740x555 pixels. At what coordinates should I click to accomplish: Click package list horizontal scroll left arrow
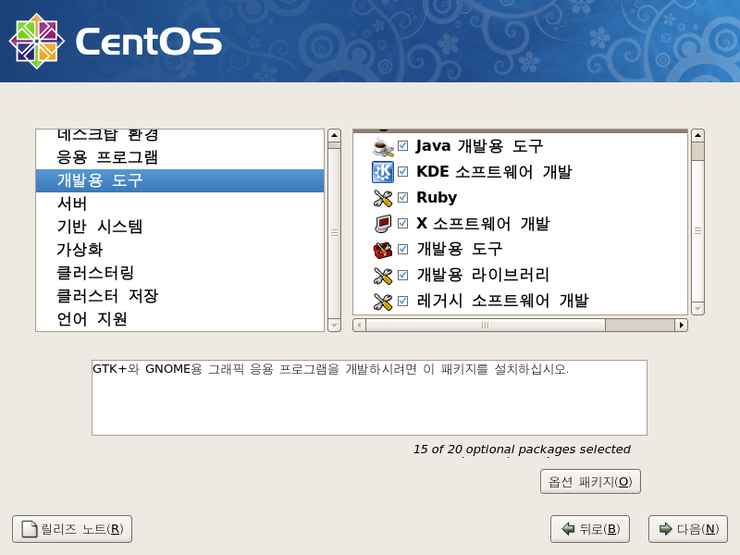[x=359, y=325]
